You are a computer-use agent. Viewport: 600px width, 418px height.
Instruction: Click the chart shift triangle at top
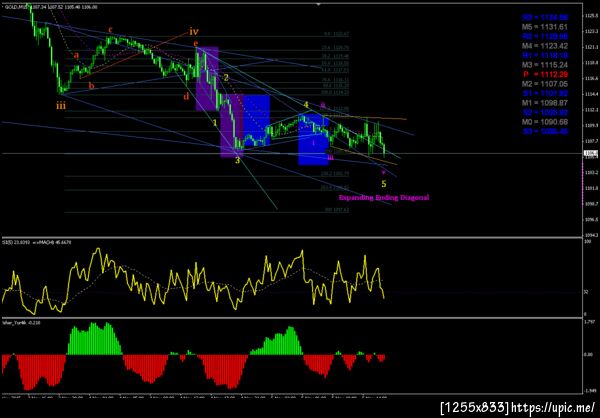point(318,4)
